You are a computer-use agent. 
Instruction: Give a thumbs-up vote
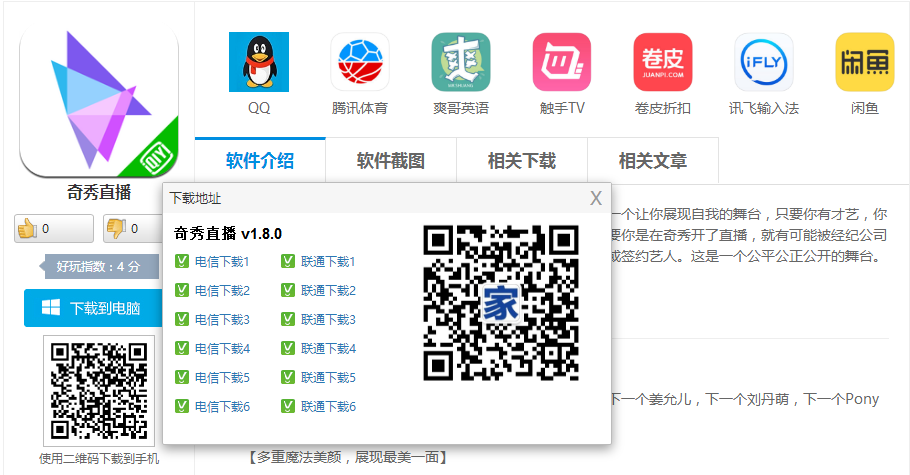(x=54, y=228)
